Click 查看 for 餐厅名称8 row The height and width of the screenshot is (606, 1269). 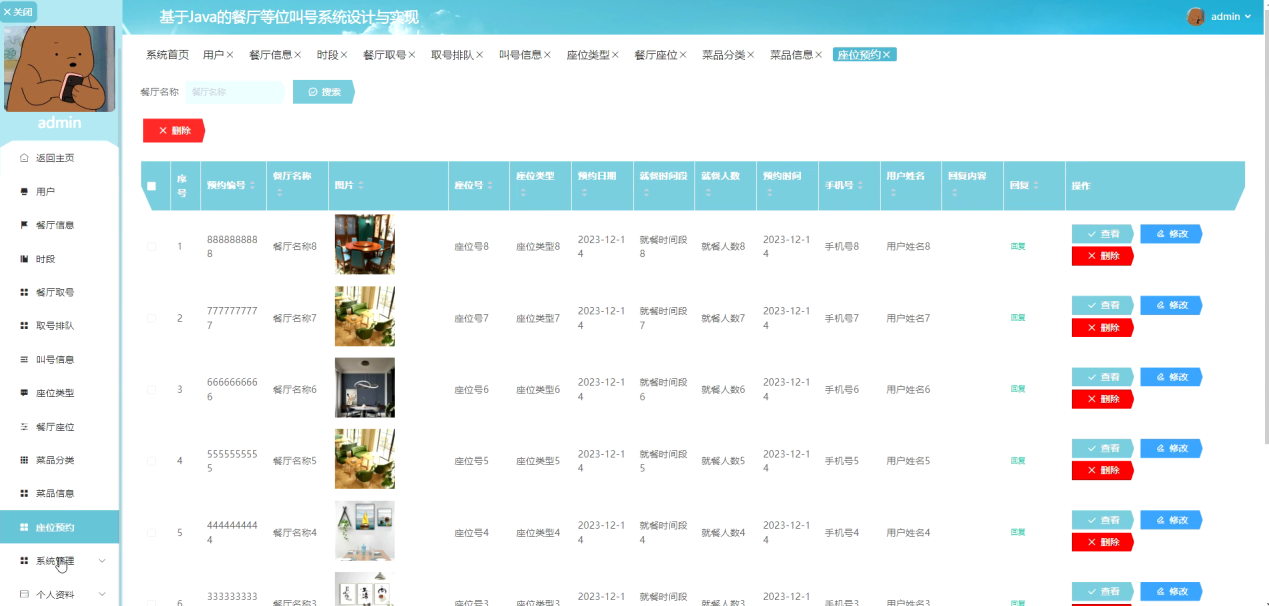click(1103, 234)
